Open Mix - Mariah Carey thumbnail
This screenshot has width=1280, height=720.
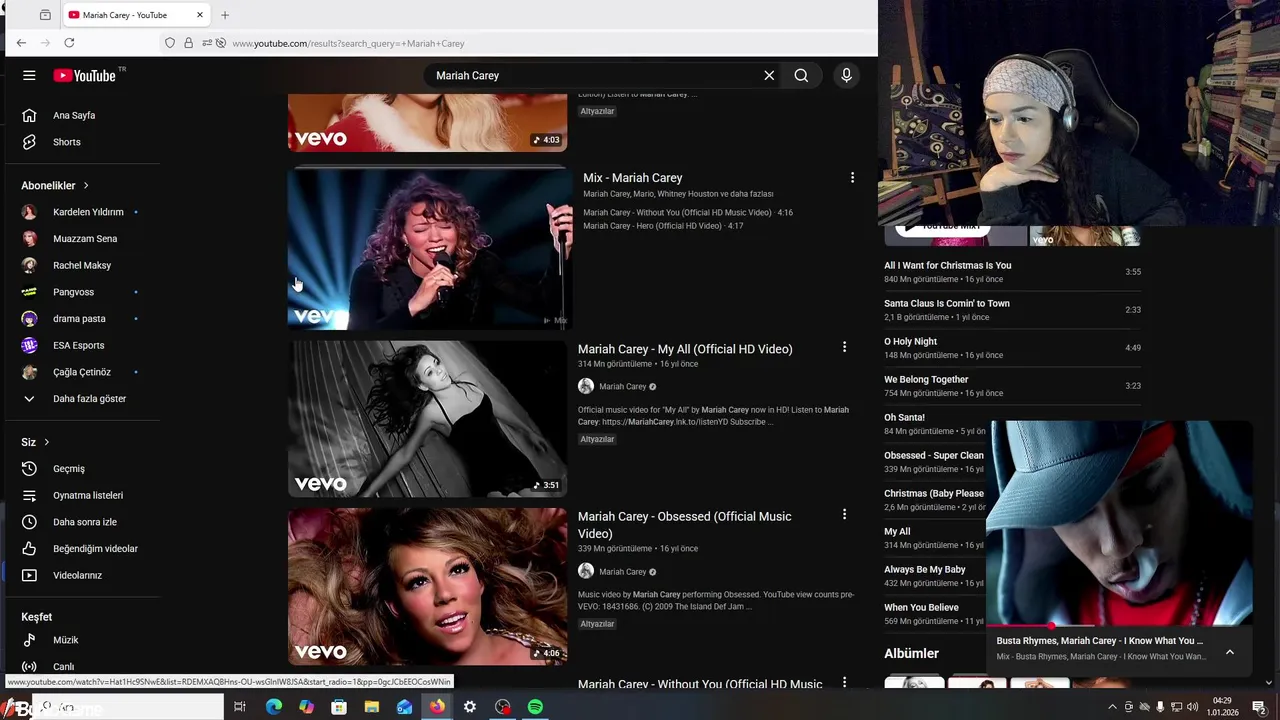430,248
